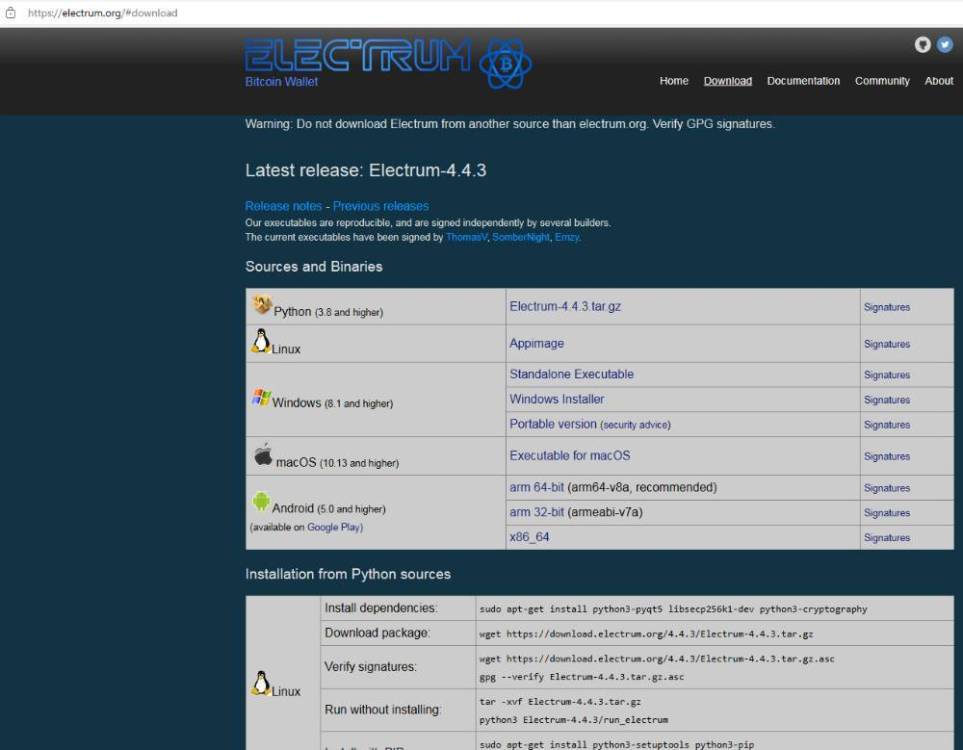
Task: Click the Electrum logo at top
Action: pyautogui.click(x=388, y=63)
